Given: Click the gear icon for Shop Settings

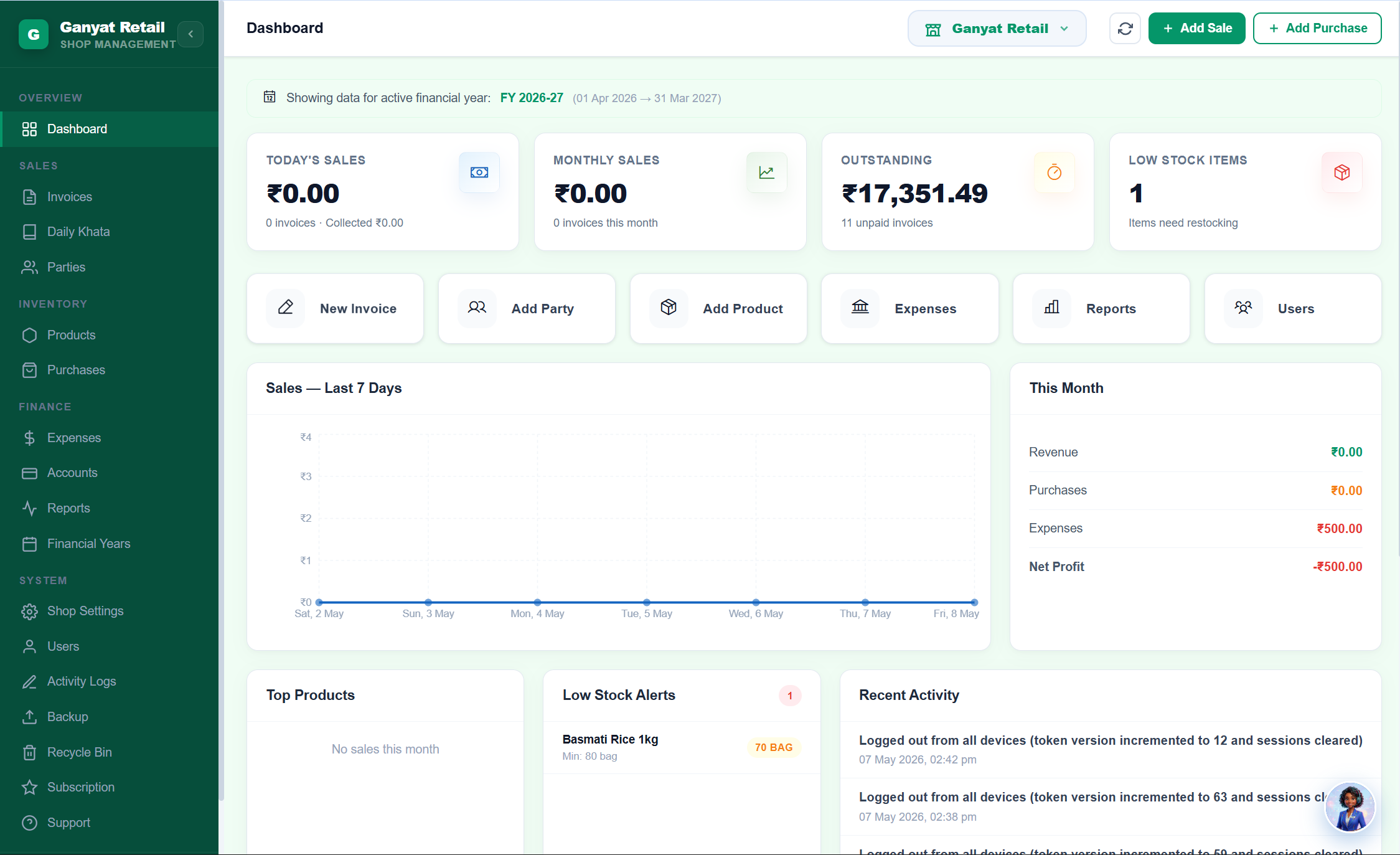Looking at the screenshot, I should [29, 612].
